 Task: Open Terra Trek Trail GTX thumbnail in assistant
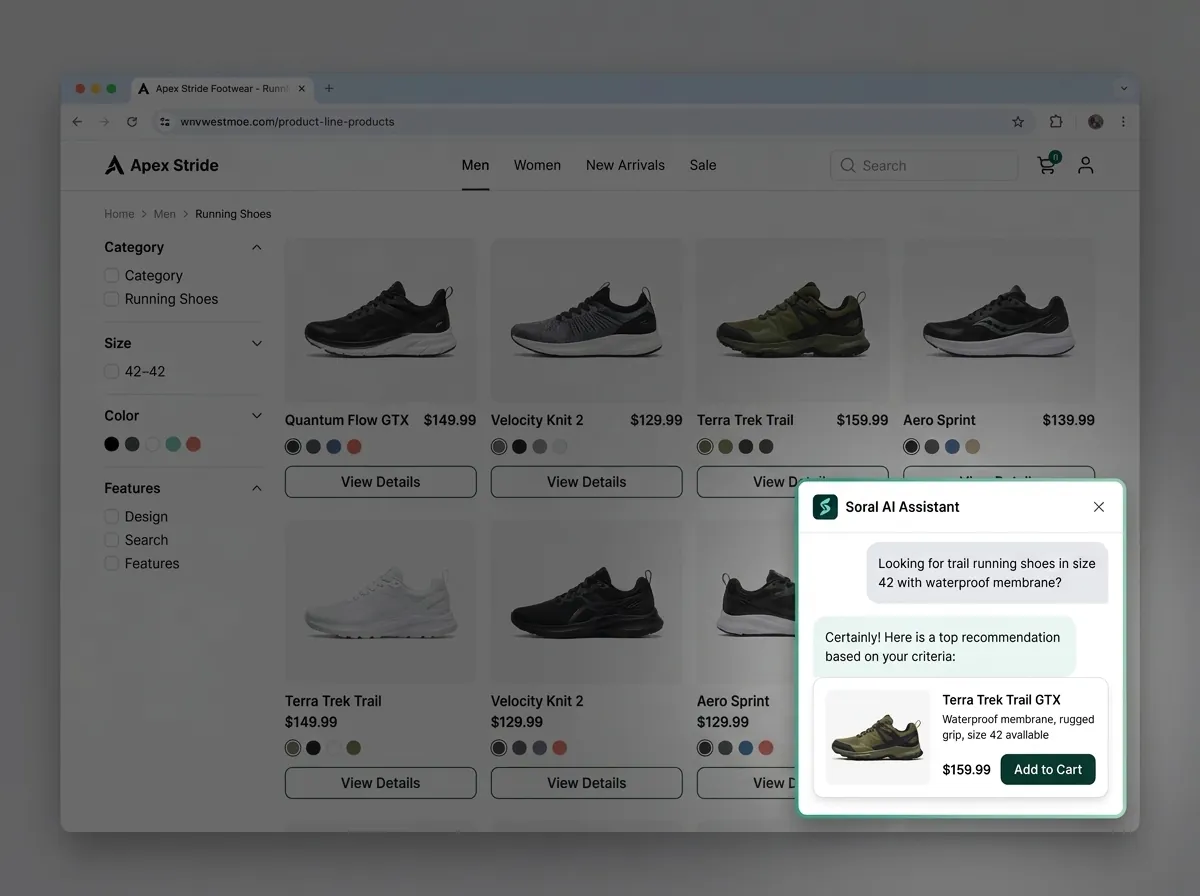[878, 737]
